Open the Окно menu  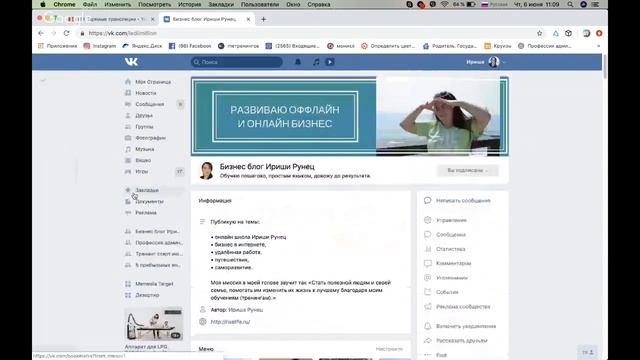click(x=293, y=4)
